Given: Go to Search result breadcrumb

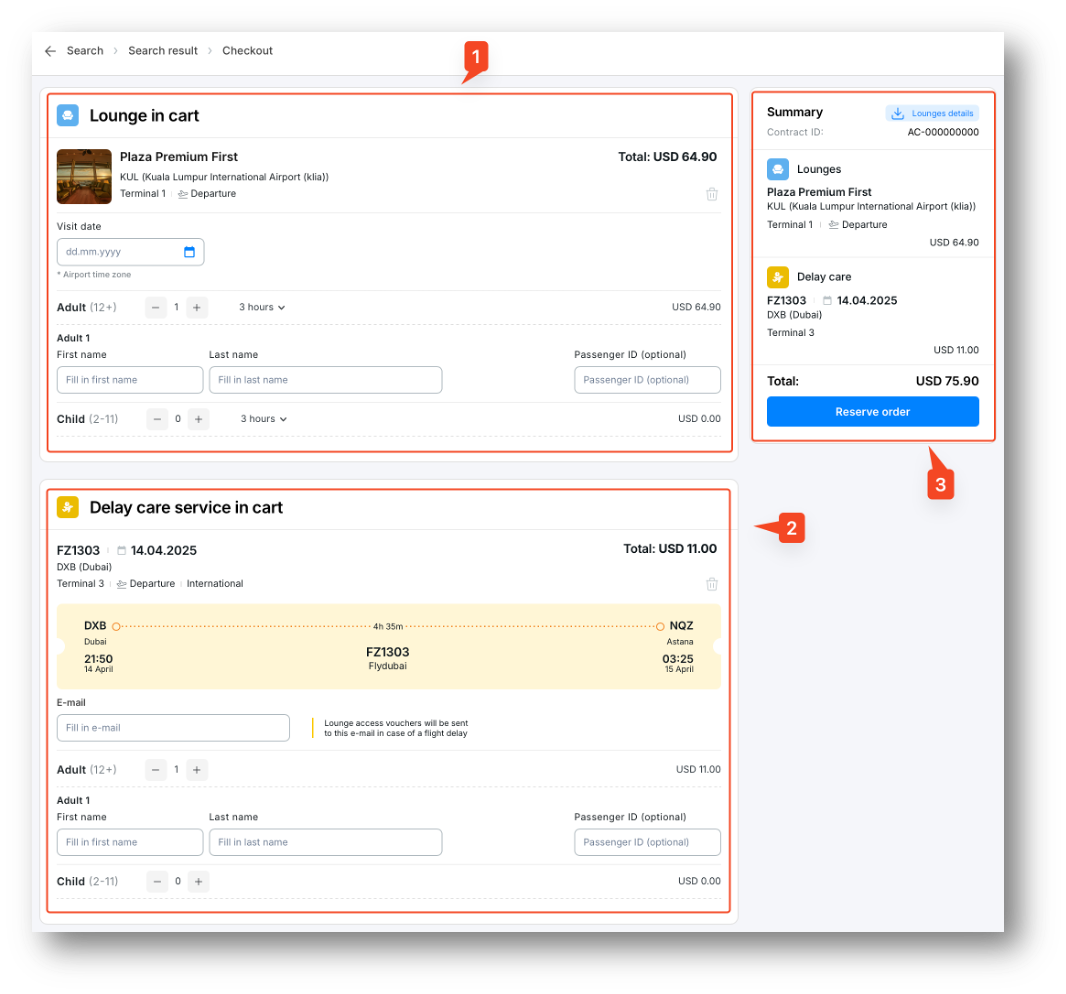Looking at the screenshot, I should [x=163, y=51].
